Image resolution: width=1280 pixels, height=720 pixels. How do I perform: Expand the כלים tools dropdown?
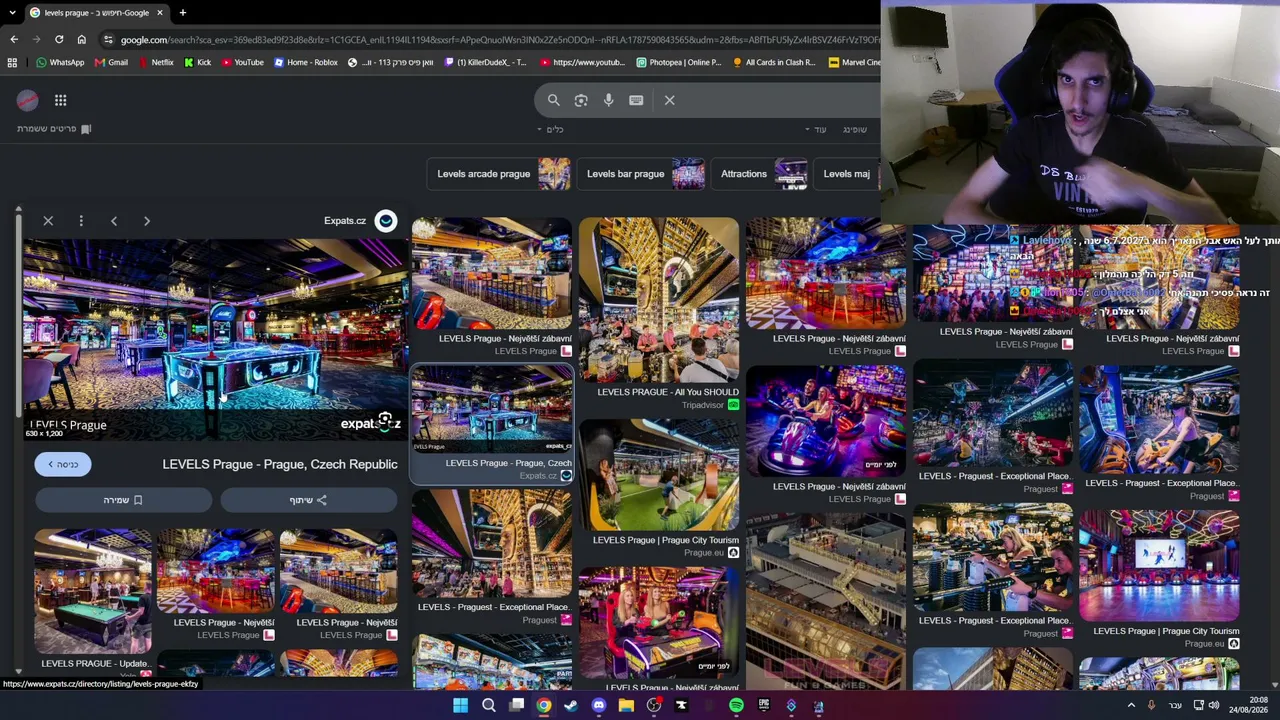(550, 129)
